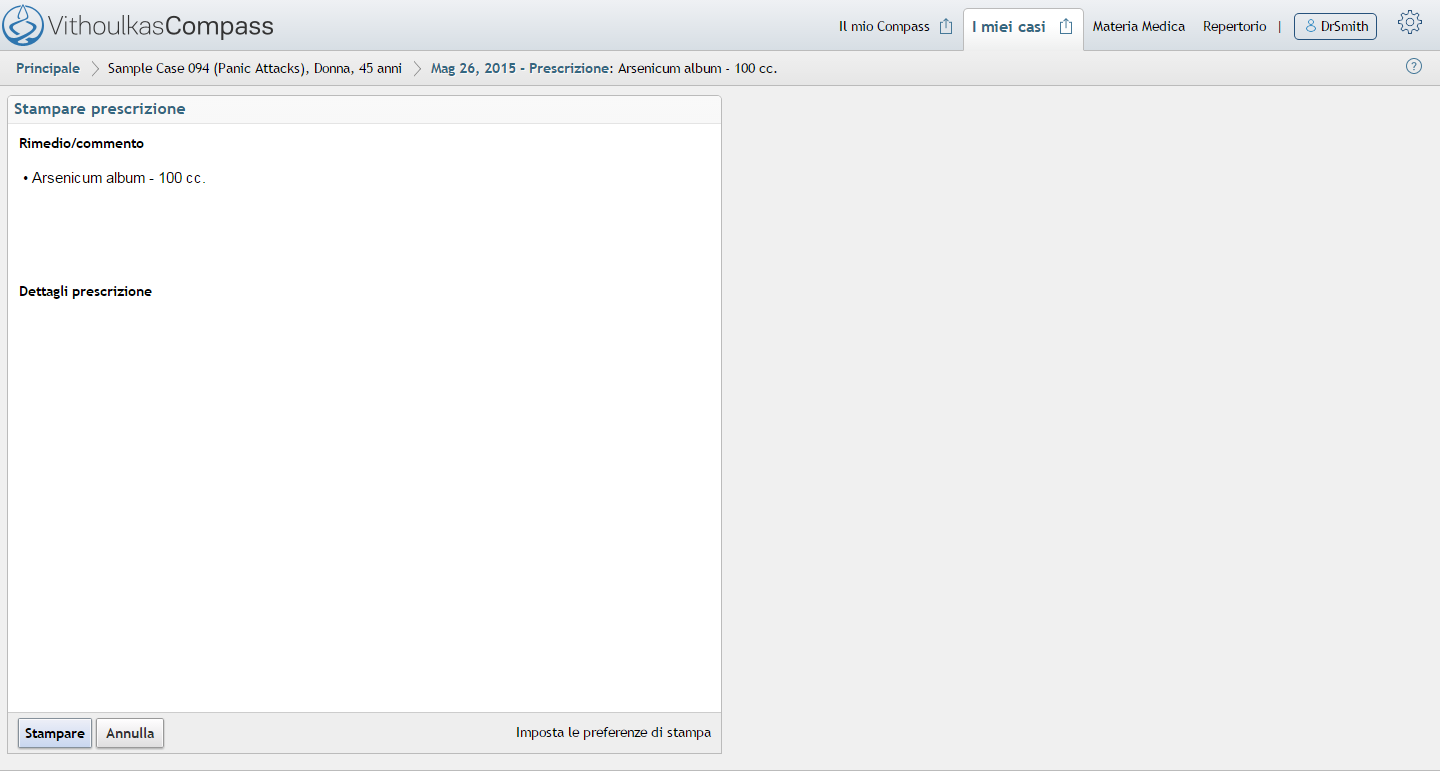The height and width of the screenshot is (771, 1440).
Task: Select the I miei casi tab
Action: pos(1008,27)
